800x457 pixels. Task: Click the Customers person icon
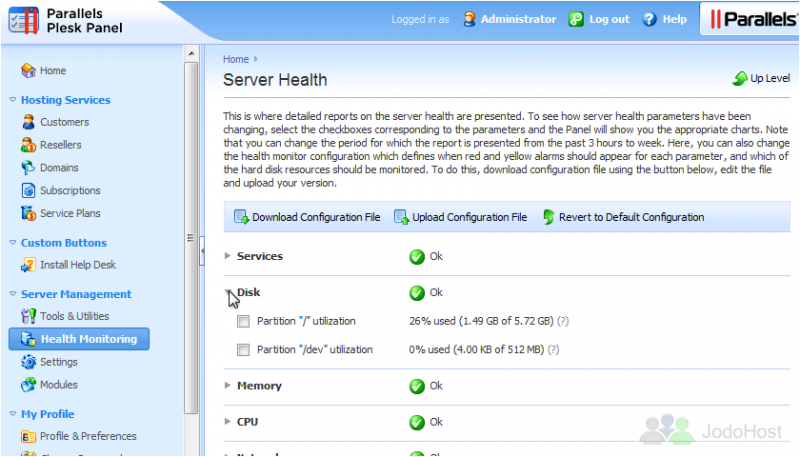29,122
